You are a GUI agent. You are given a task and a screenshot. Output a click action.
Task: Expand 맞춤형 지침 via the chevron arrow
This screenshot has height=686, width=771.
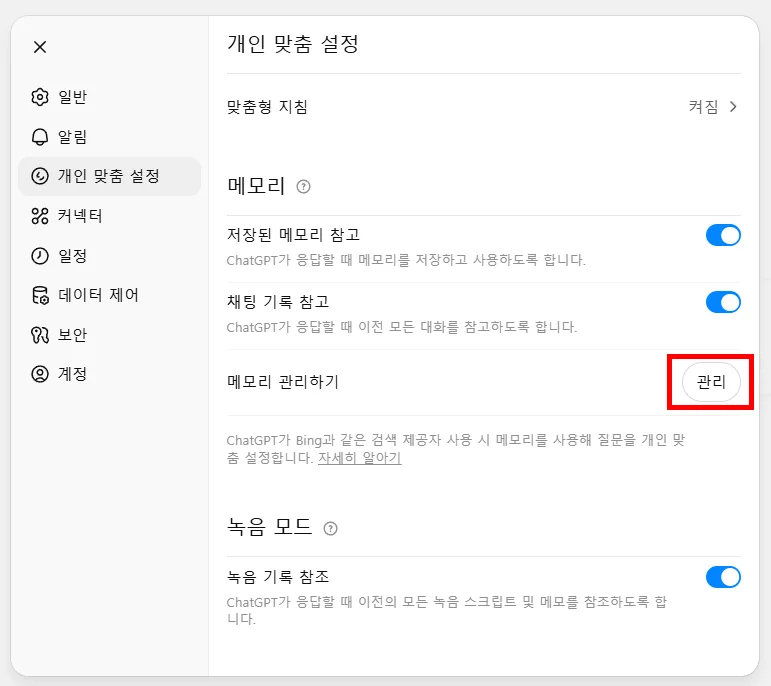tap(733, 107)
